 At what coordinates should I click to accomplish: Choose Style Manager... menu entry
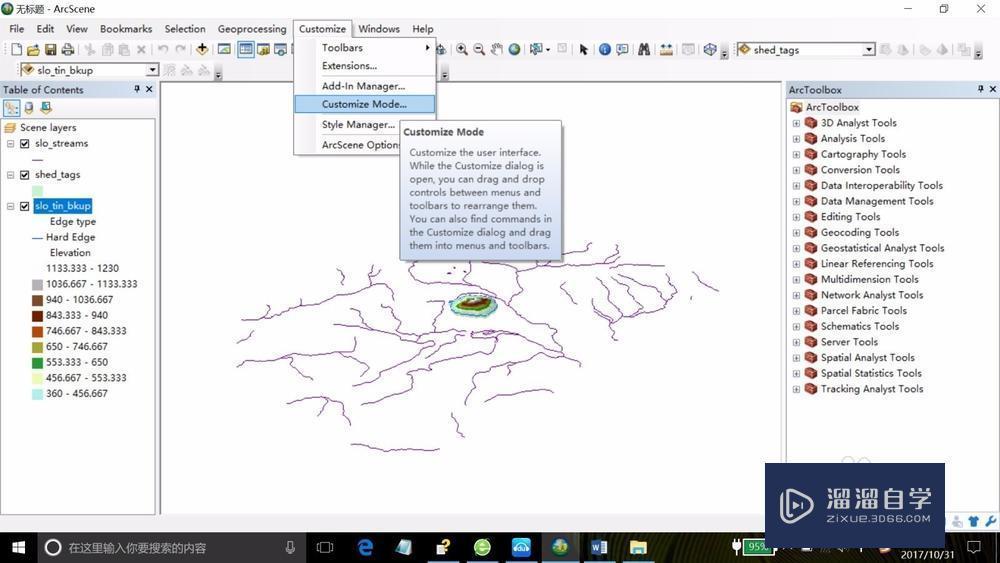(x=348, y=124)
